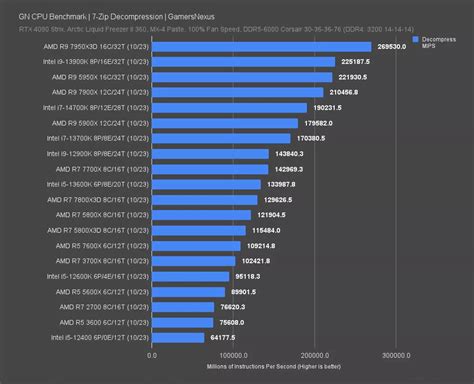The width and height of the screenshot is (474, 384).
Task: Click the AMD R9 7950X3D bar
Action: click(262, 47)
